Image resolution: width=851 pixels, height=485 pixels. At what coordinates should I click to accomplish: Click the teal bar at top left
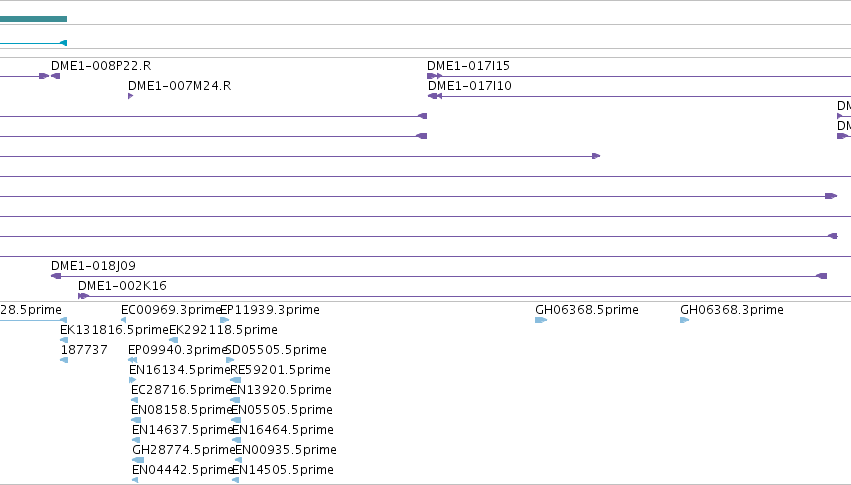point(33,19)
